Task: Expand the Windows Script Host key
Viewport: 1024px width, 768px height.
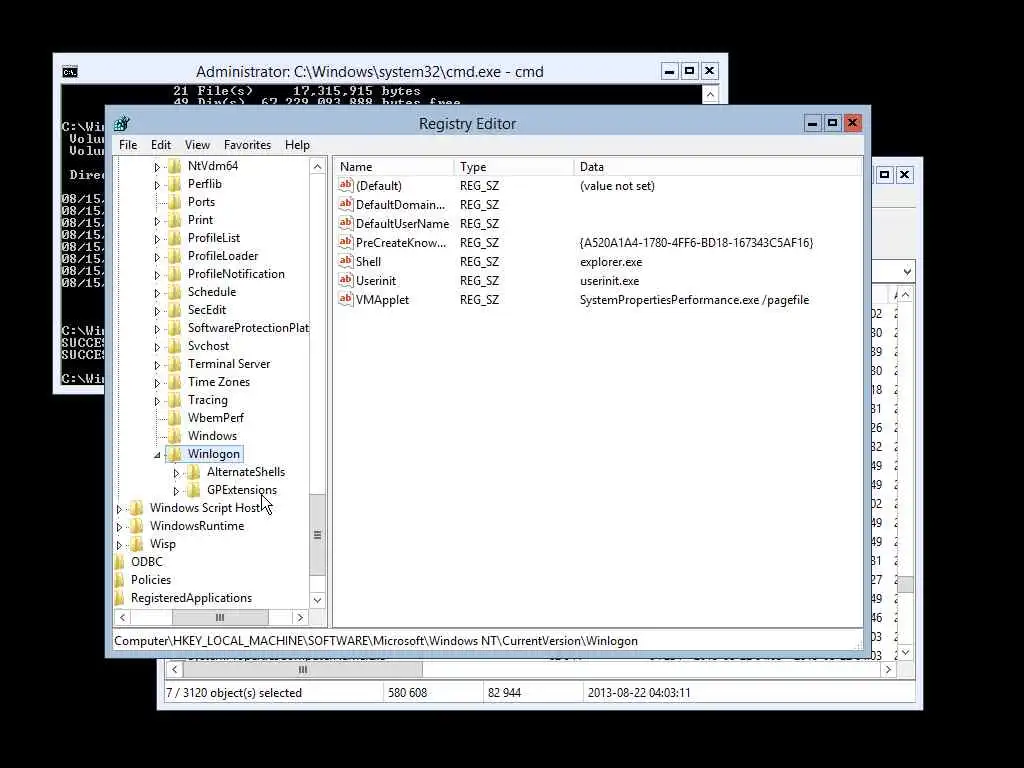Action: pyautogui.click(x=119, y=509)
